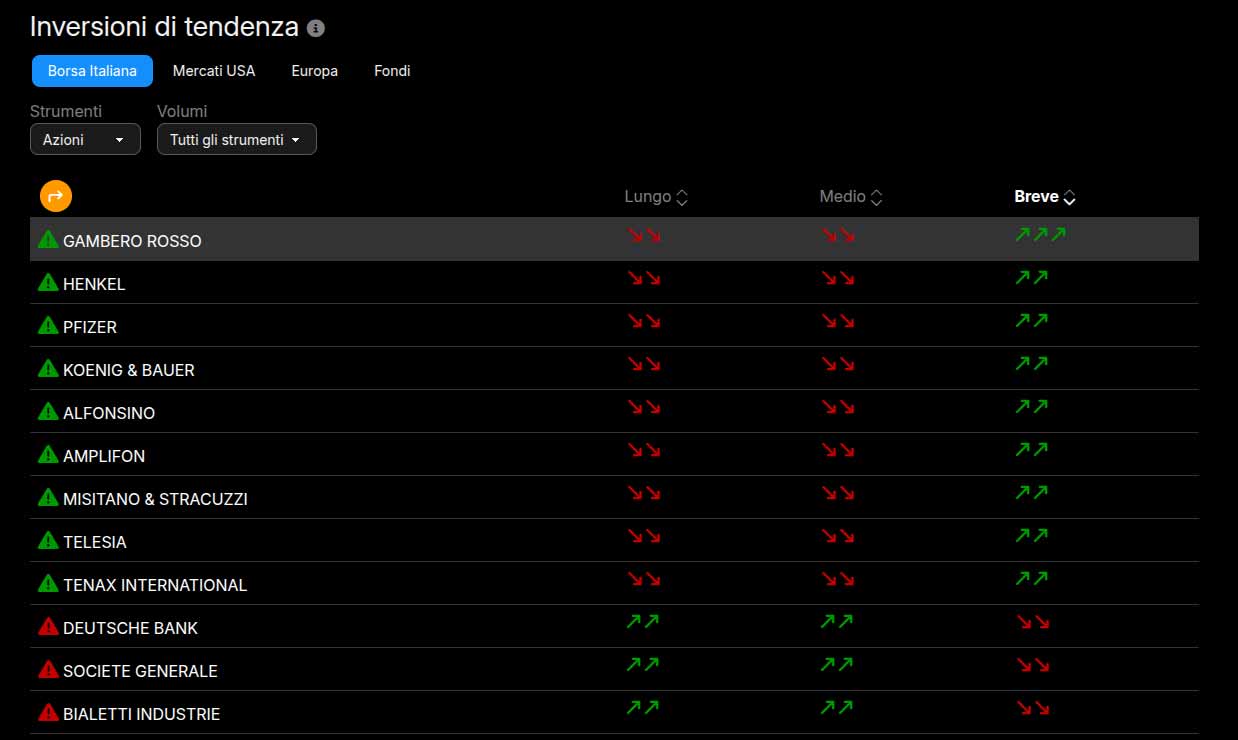Switch to the Fondi tab

[x=392, y=71]
